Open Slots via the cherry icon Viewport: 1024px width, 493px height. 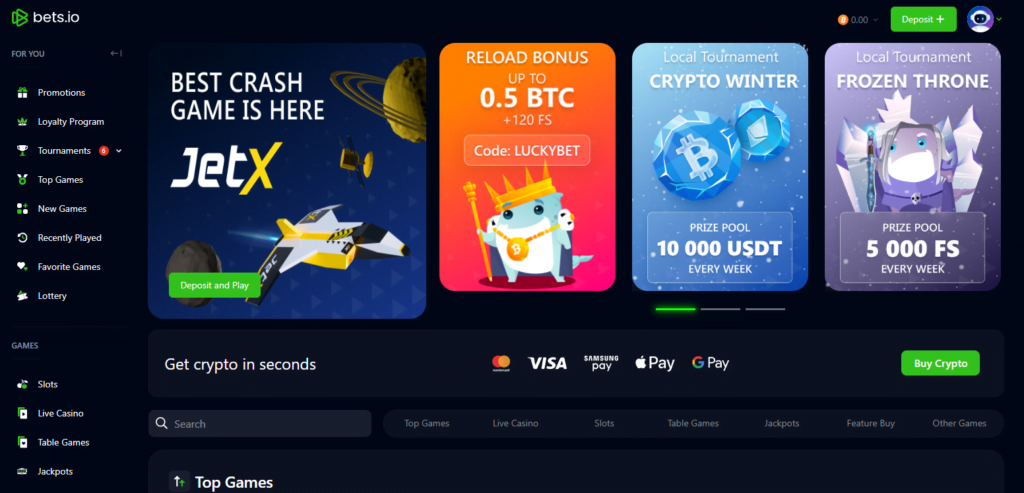pos(22,385)
